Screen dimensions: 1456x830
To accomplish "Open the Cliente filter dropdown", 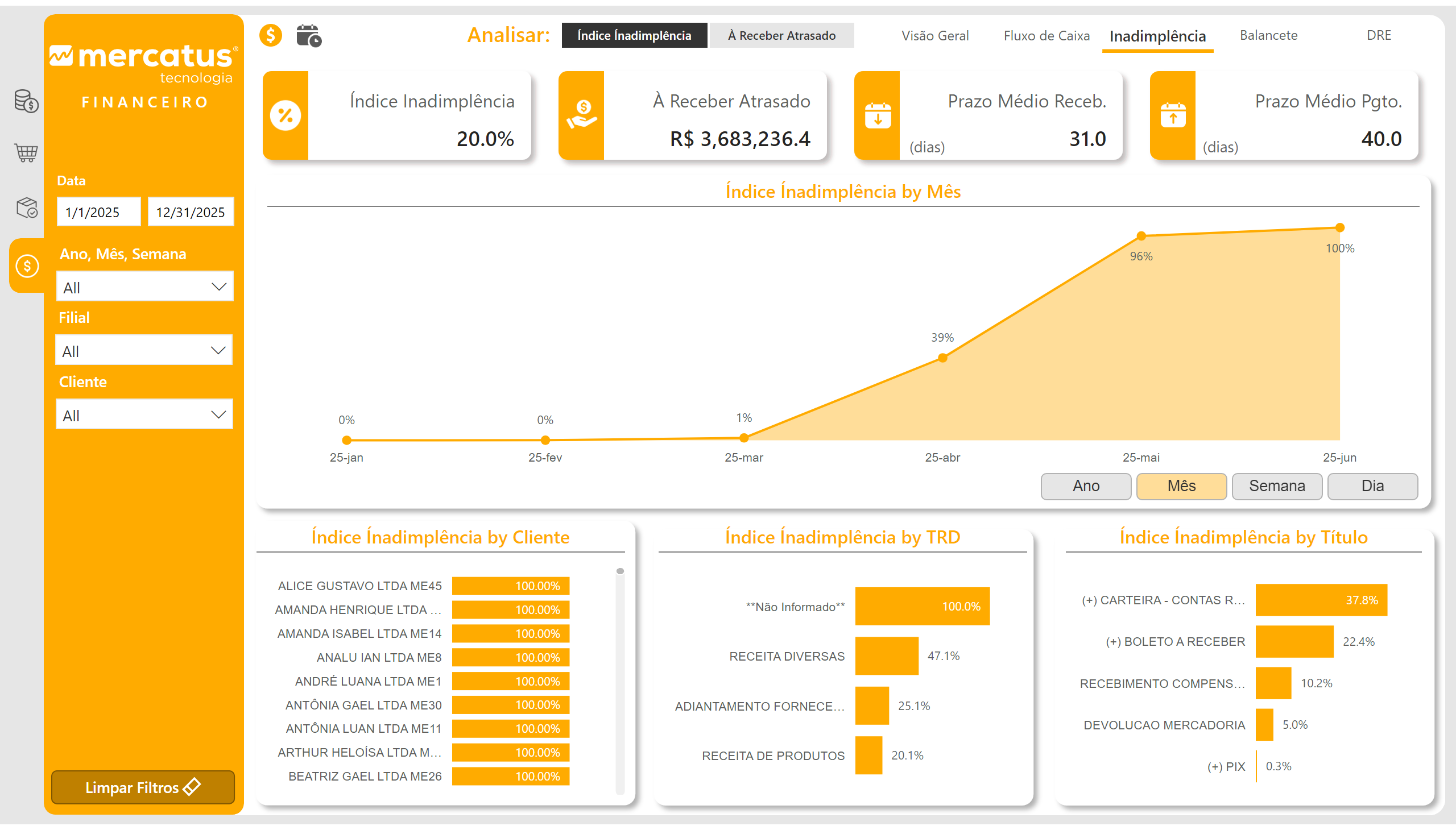I will click(144, 415).
